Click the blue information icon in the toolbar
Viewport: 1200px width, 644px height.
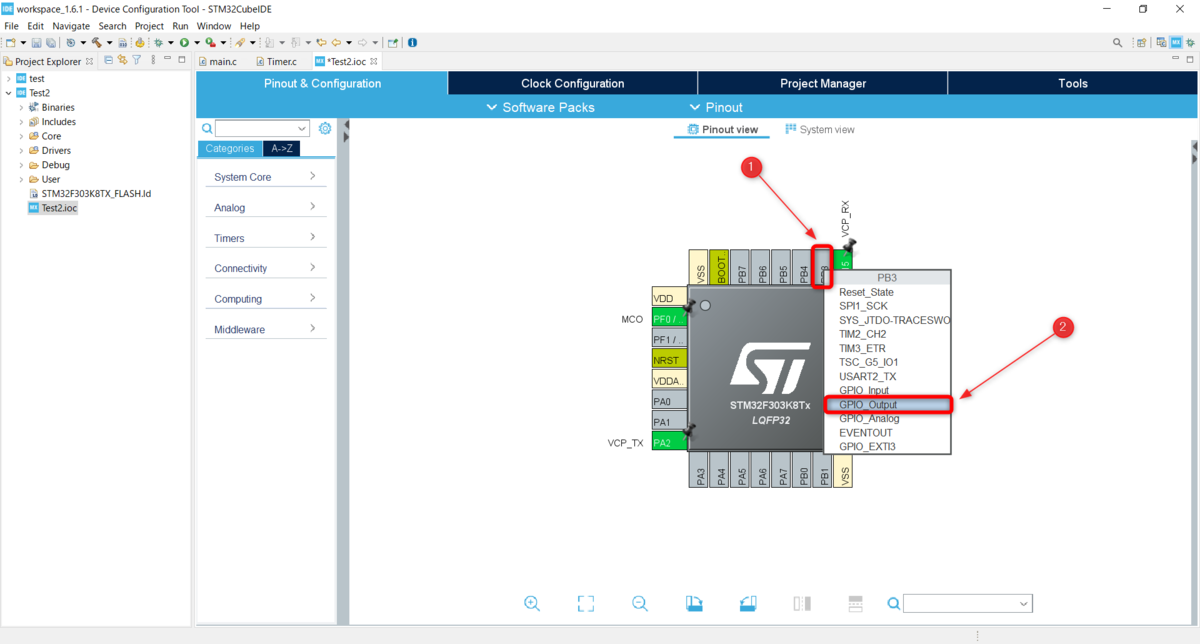pos(412,43)
